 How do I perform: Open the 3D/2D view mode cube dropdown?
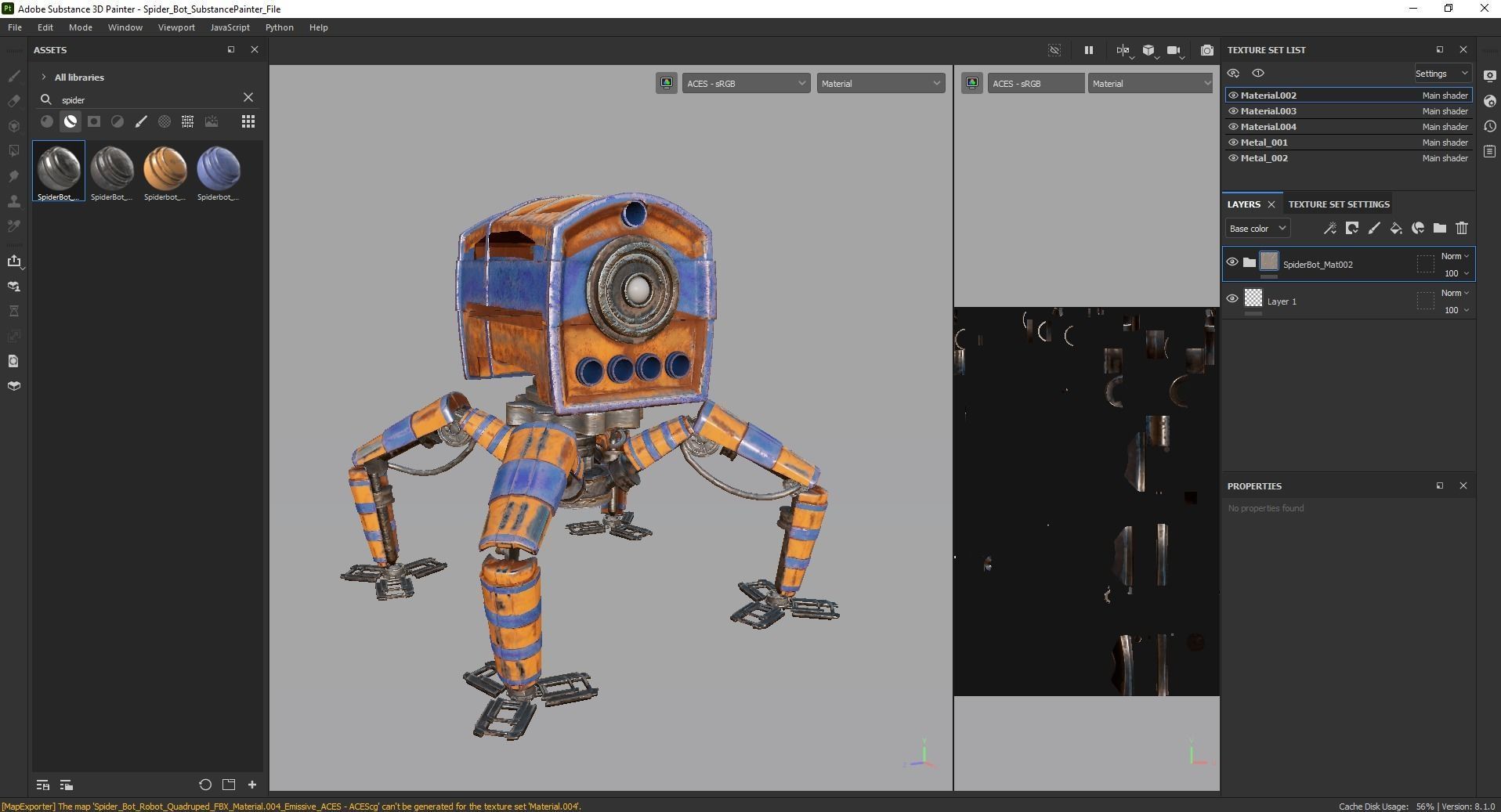tap(1149, 50)
